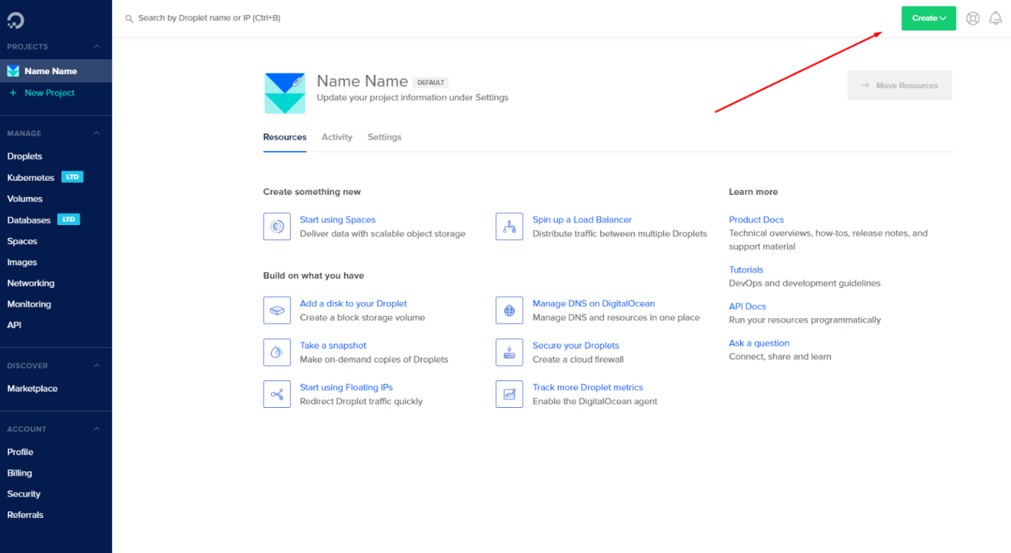Viewport: 1011px width, 553px height.
Task: Switch to the Activity tab
Action: 337,137
